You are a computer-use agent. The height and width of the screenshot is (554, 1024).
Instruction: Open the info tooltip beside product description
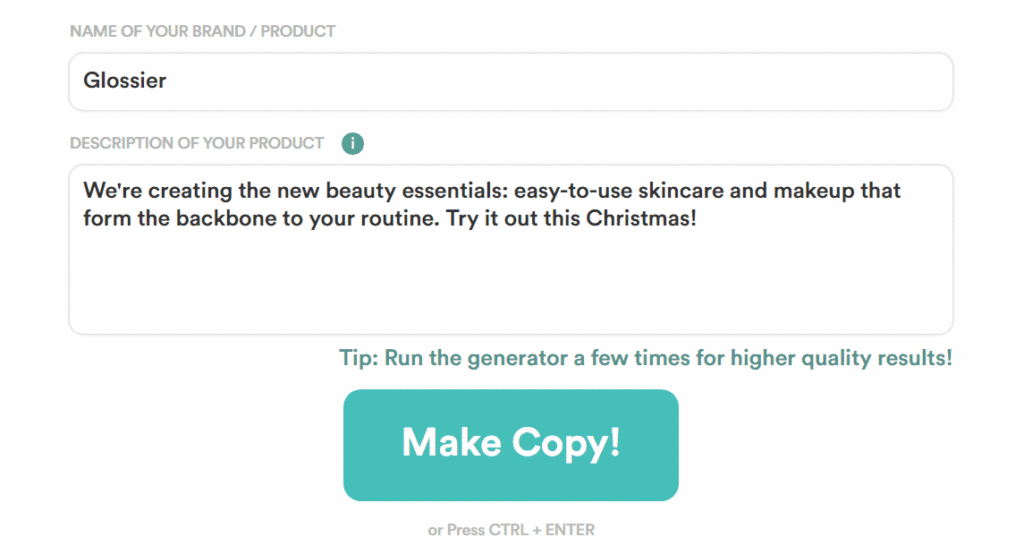[x=353, y=143]
